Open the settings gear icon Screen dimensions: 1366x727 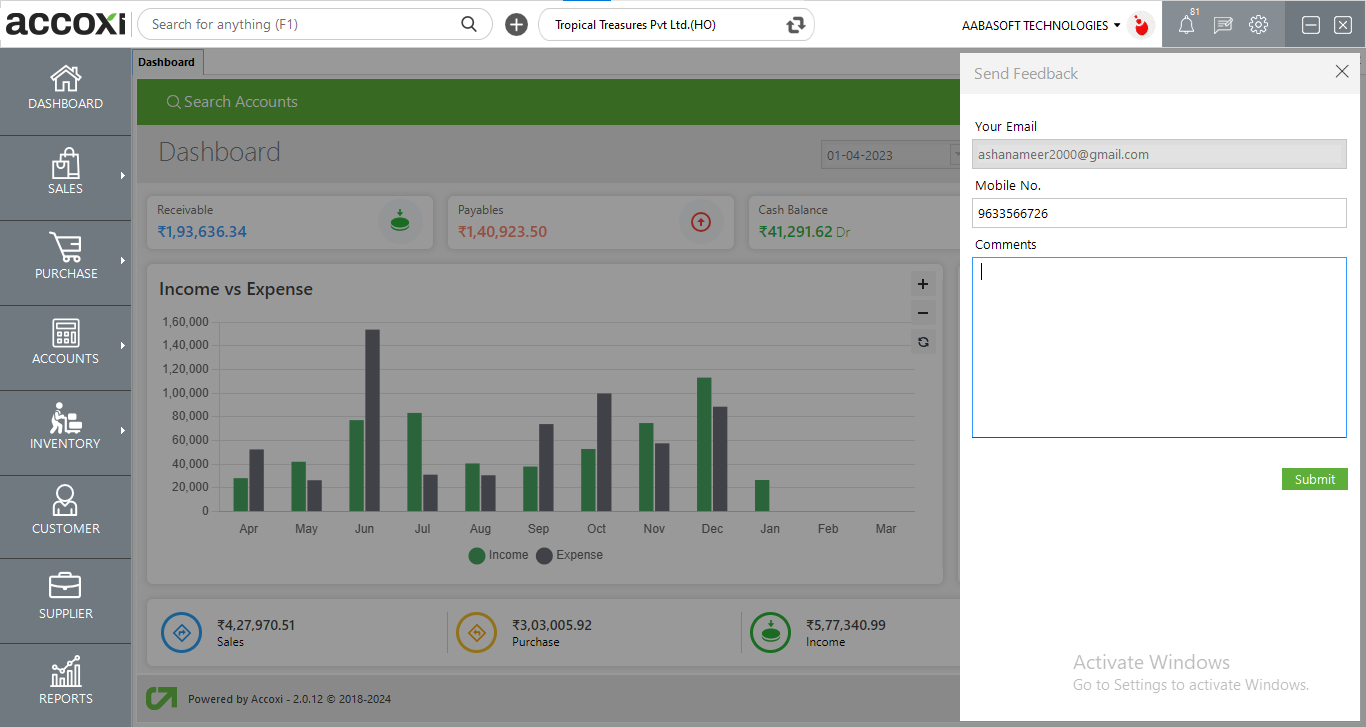(x=1258, y=25)
